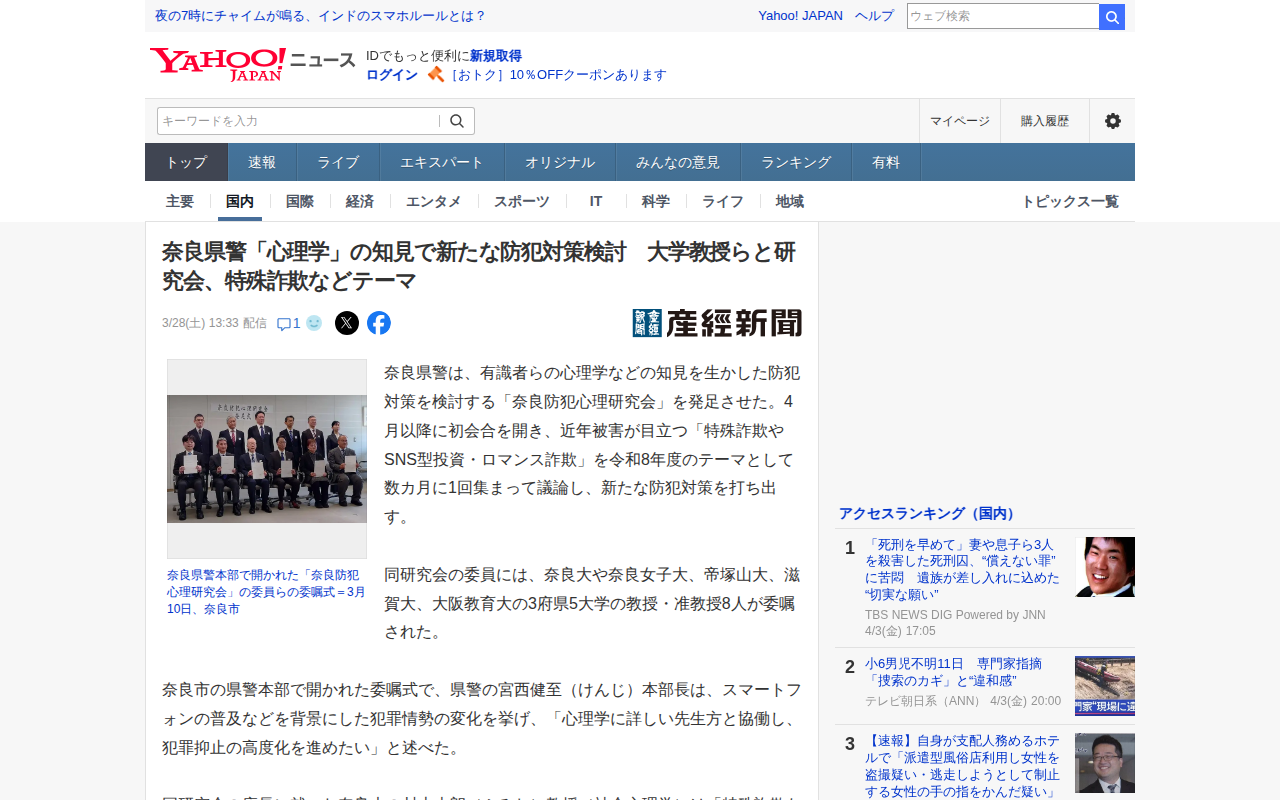Click the マイページ button
Screen dimensions: 1280x800
click(x=960, y=121)
